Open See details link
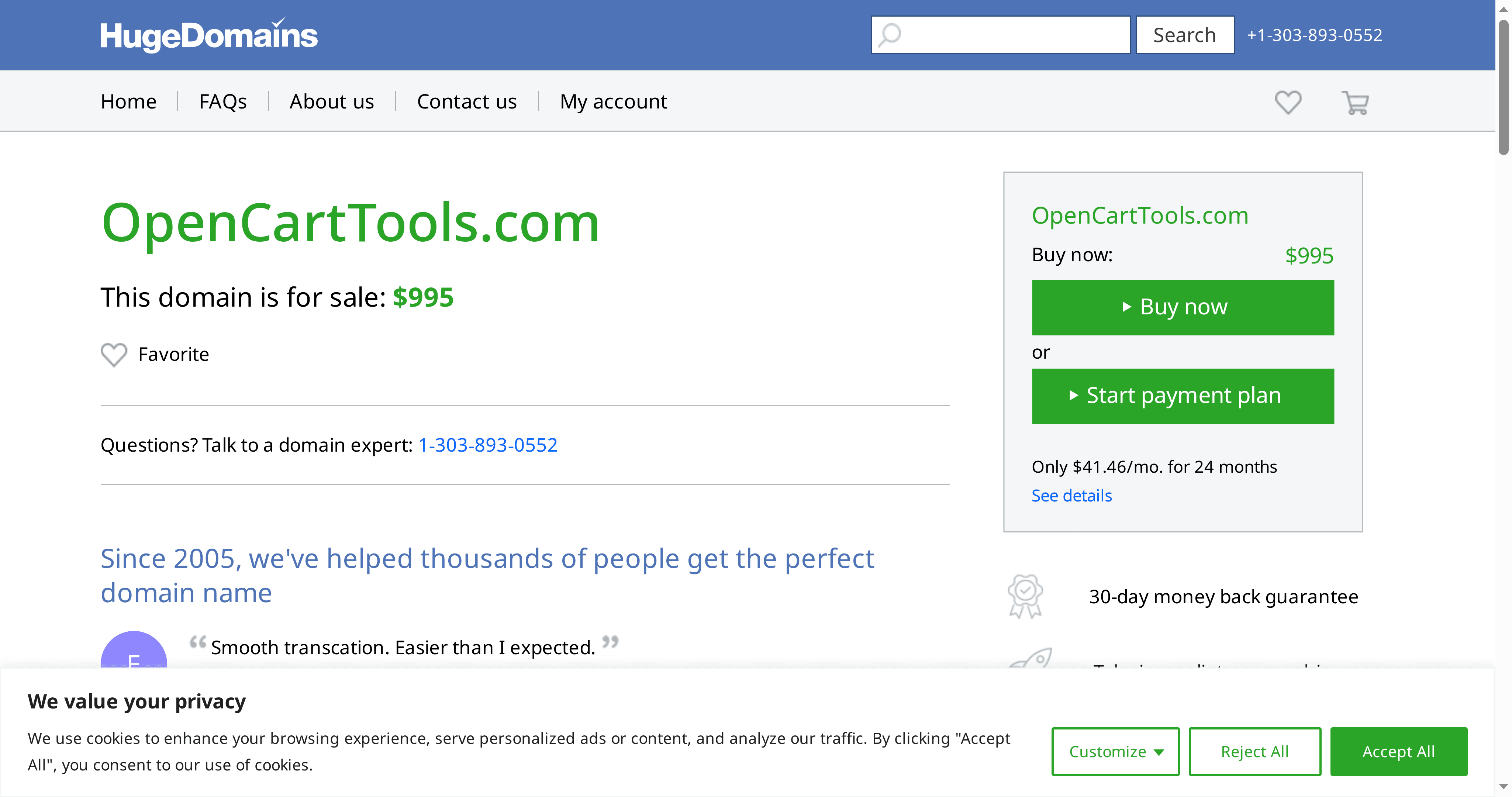Image resolution: width=1512 pixels, height=797 pixels. pyautogui.click(x=1071, y=495)
